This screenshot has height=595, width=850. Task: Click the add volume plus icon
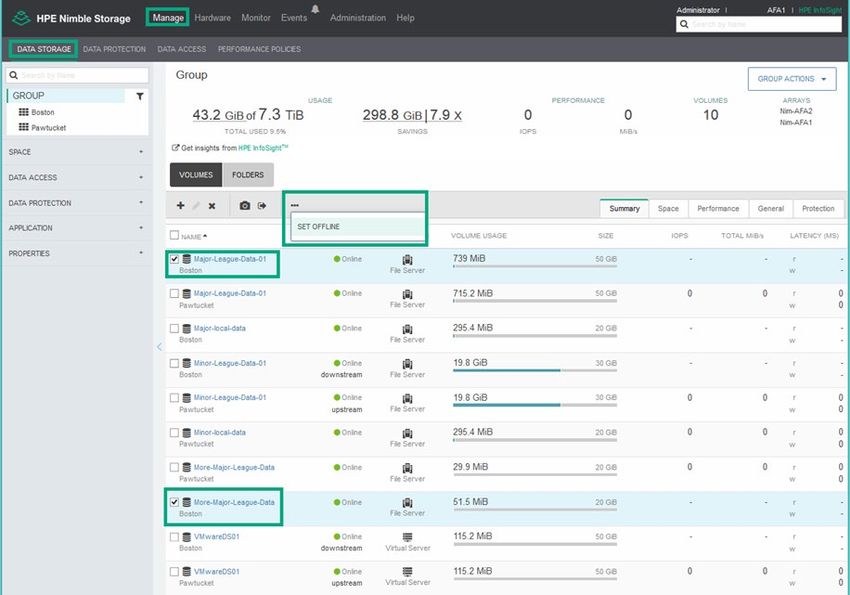point(181,205)
